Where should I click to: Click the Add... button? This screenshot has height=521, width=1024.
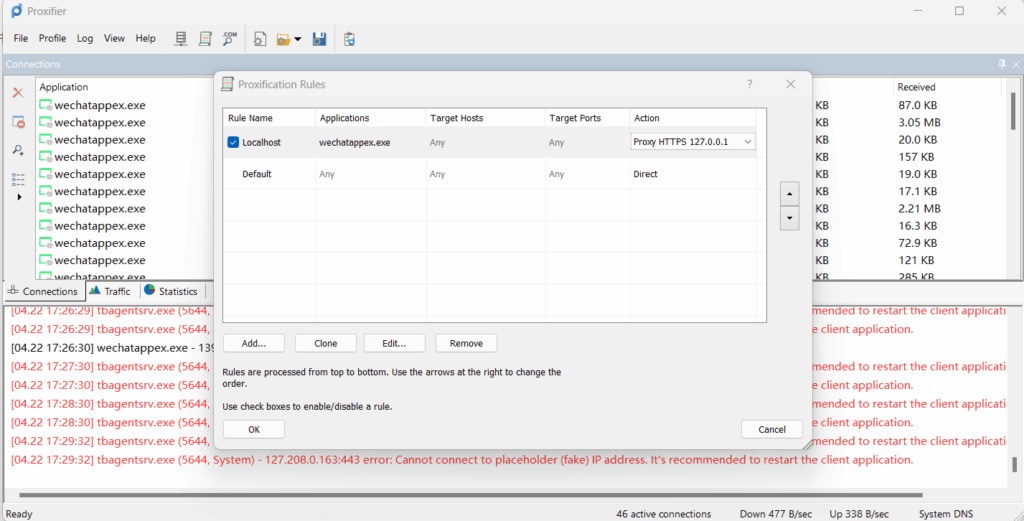click(x=253, y=343)
